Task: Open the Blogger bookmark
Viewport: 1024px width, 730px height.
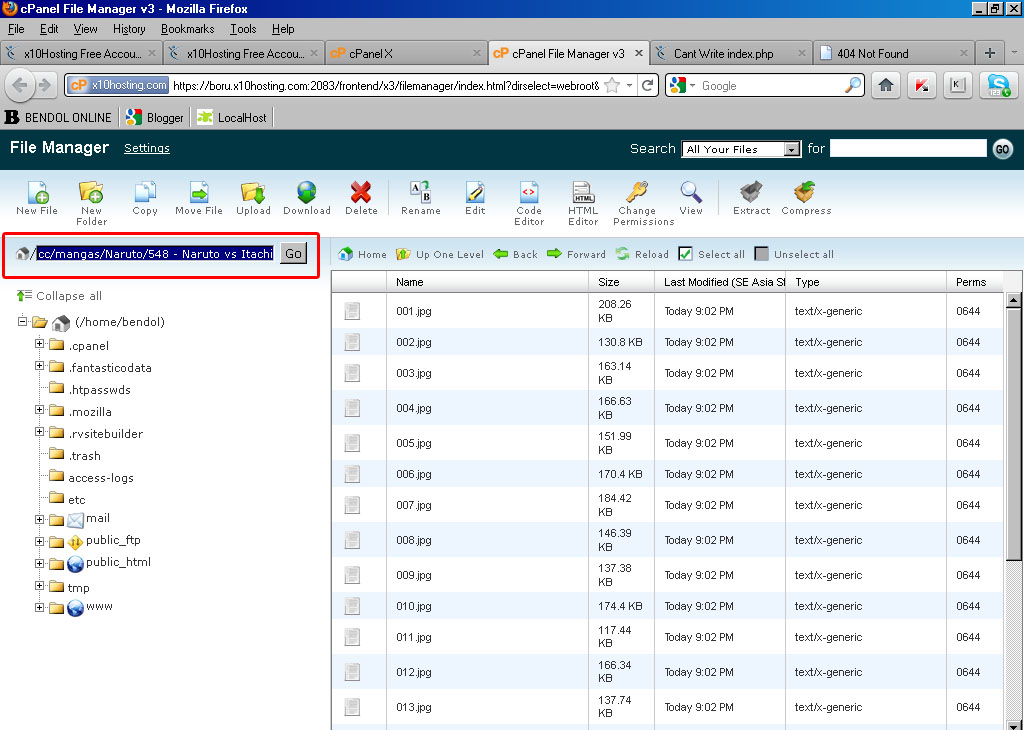Action: tap(155, 118)
